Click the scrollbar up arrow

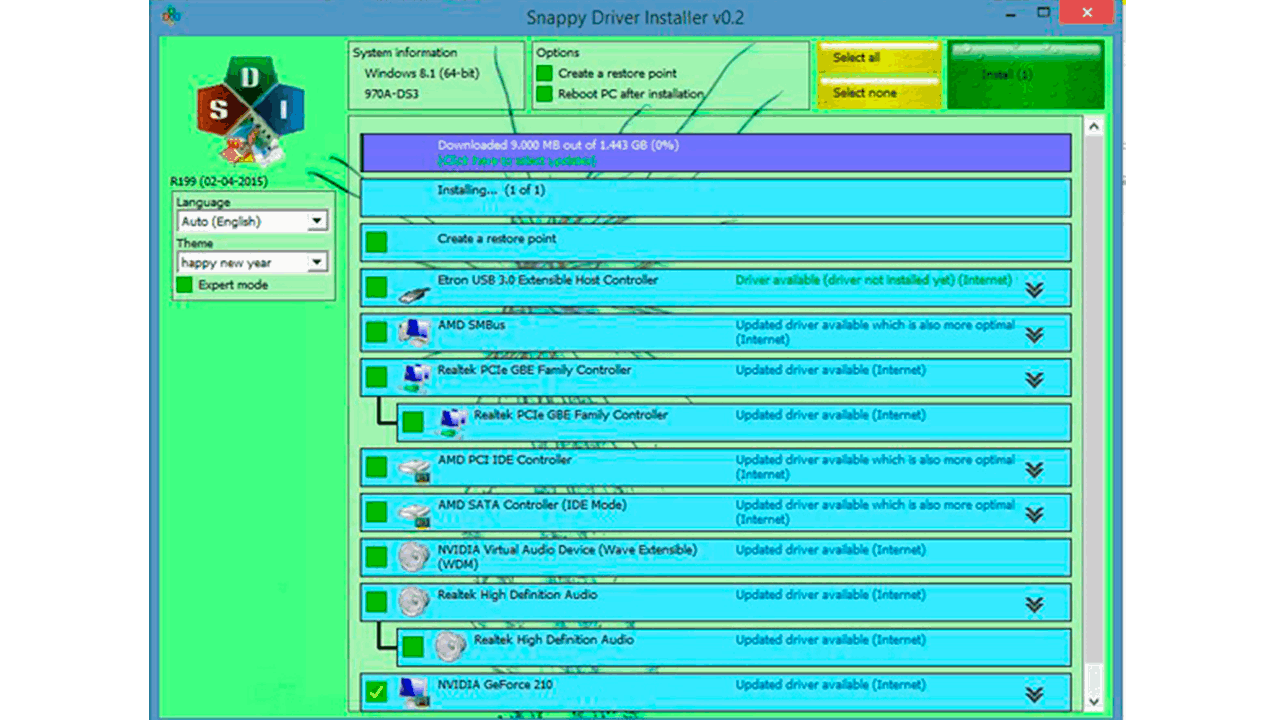coord(1093,128)
